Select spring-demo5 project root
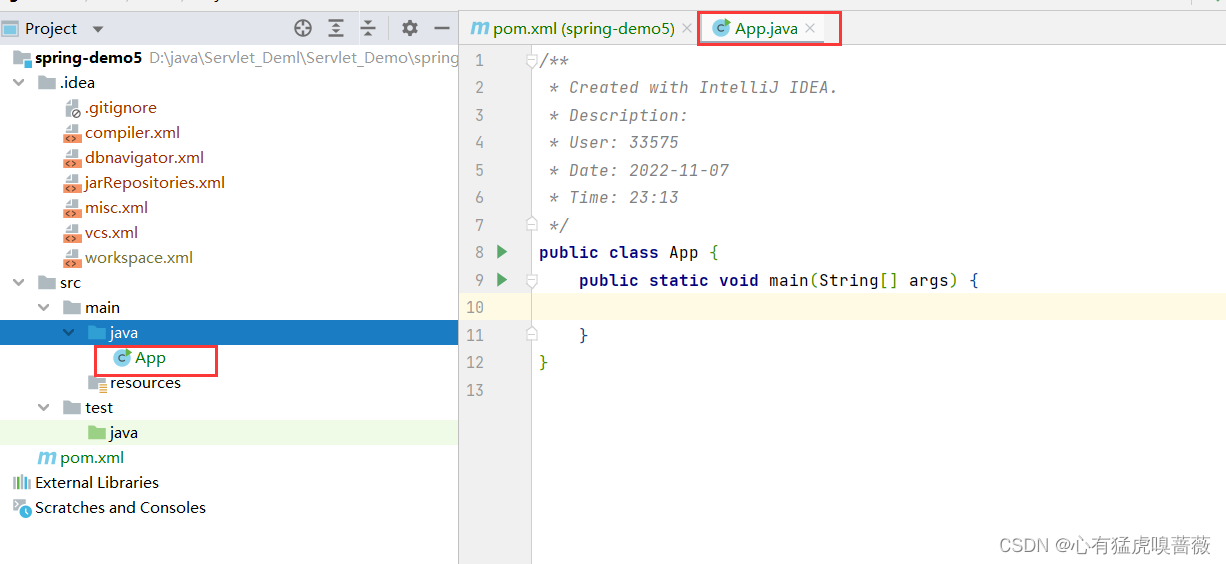 tap(89, 58)
